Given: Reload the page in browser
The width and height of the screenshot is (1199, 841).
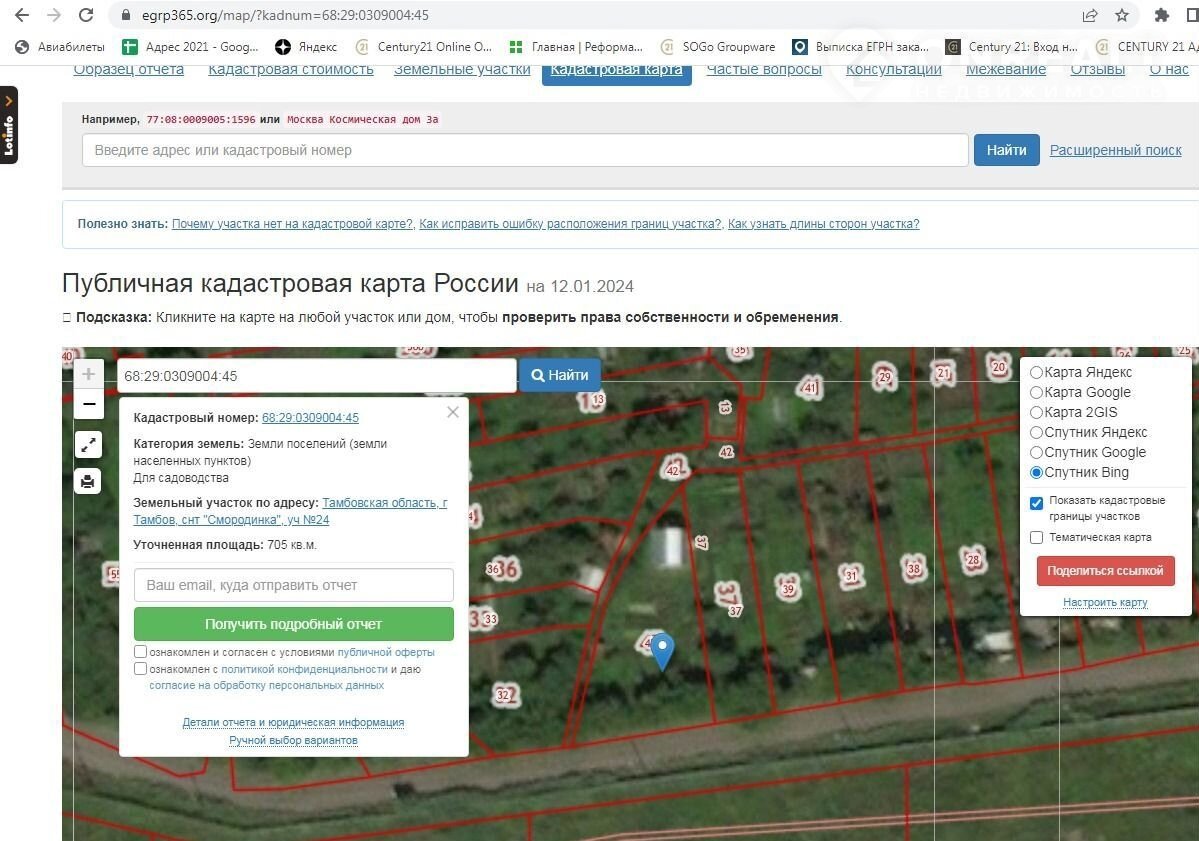Looking at the screenshot, I should click(x=86, y=15).
